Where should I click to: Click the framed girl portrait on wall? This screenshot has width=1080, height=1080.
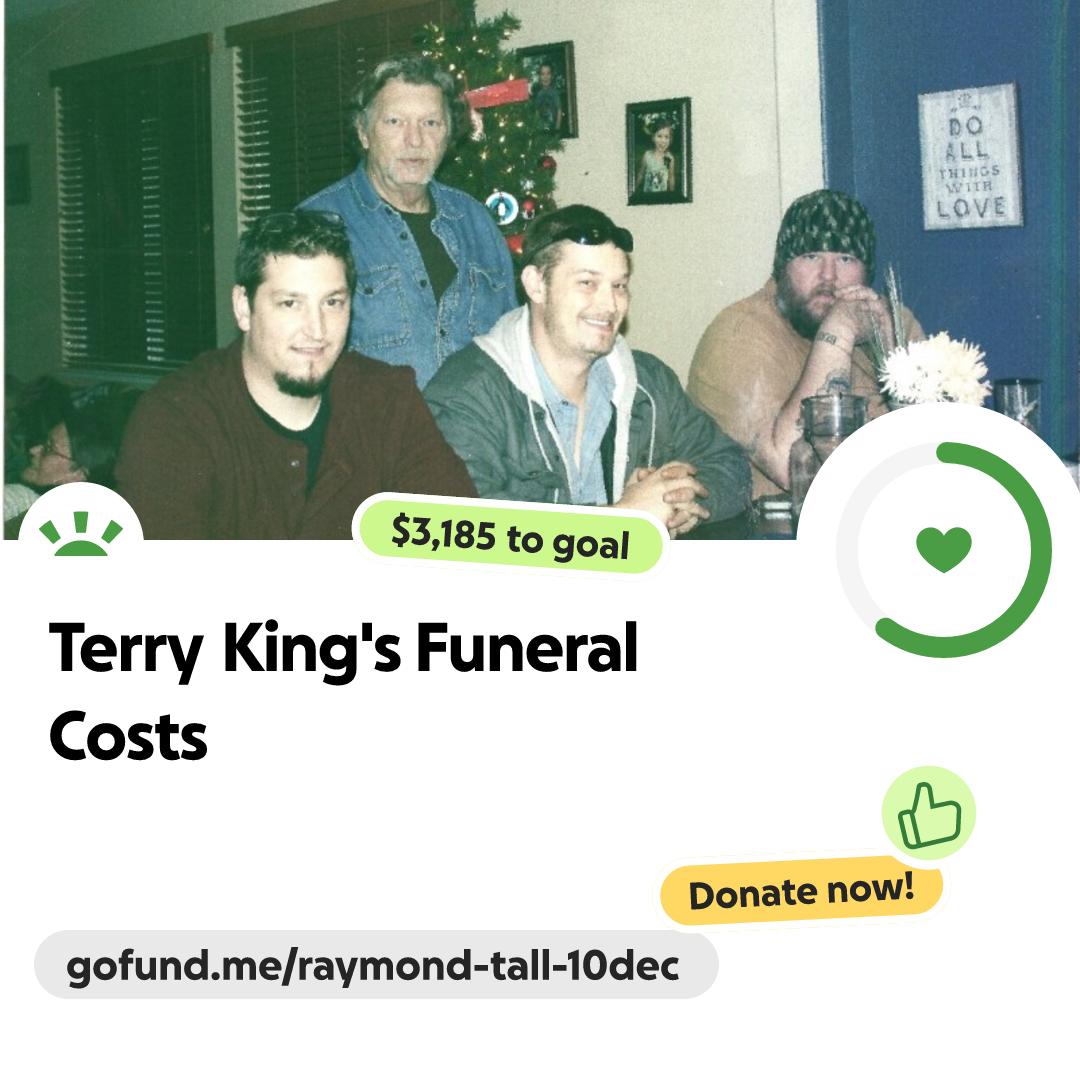[x=658, y=152]
